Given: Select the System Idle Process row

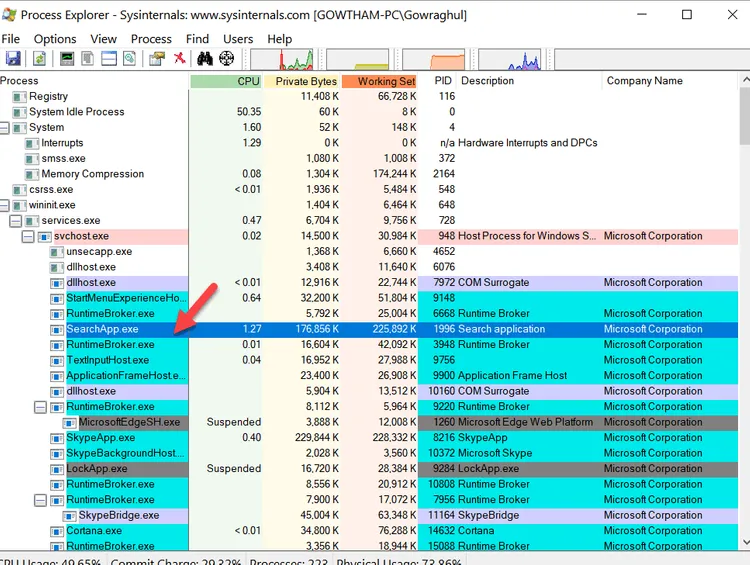Looking at the screenshot, I should (369, 112).
